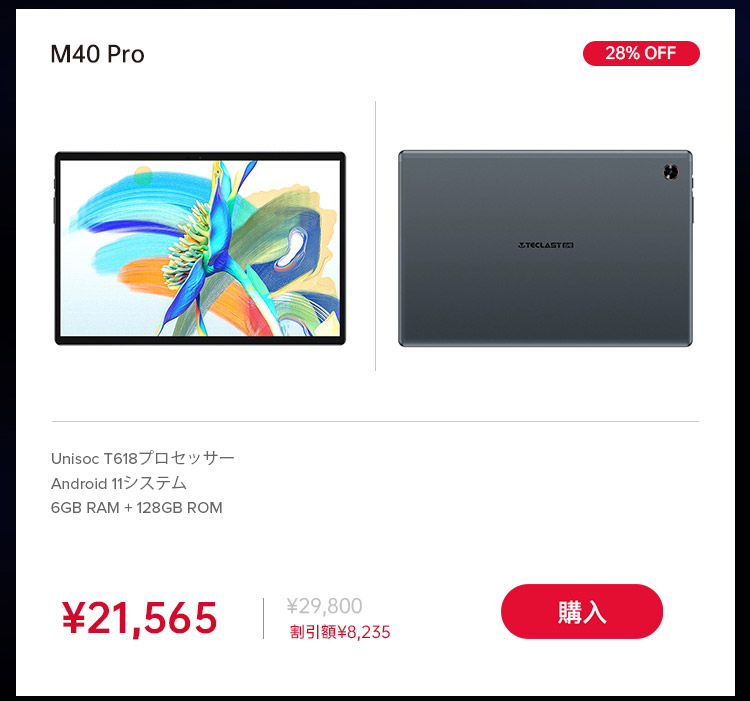
Task: Click the original price ¥29,800
Action: pyautogui.click(x=324, y=606)
